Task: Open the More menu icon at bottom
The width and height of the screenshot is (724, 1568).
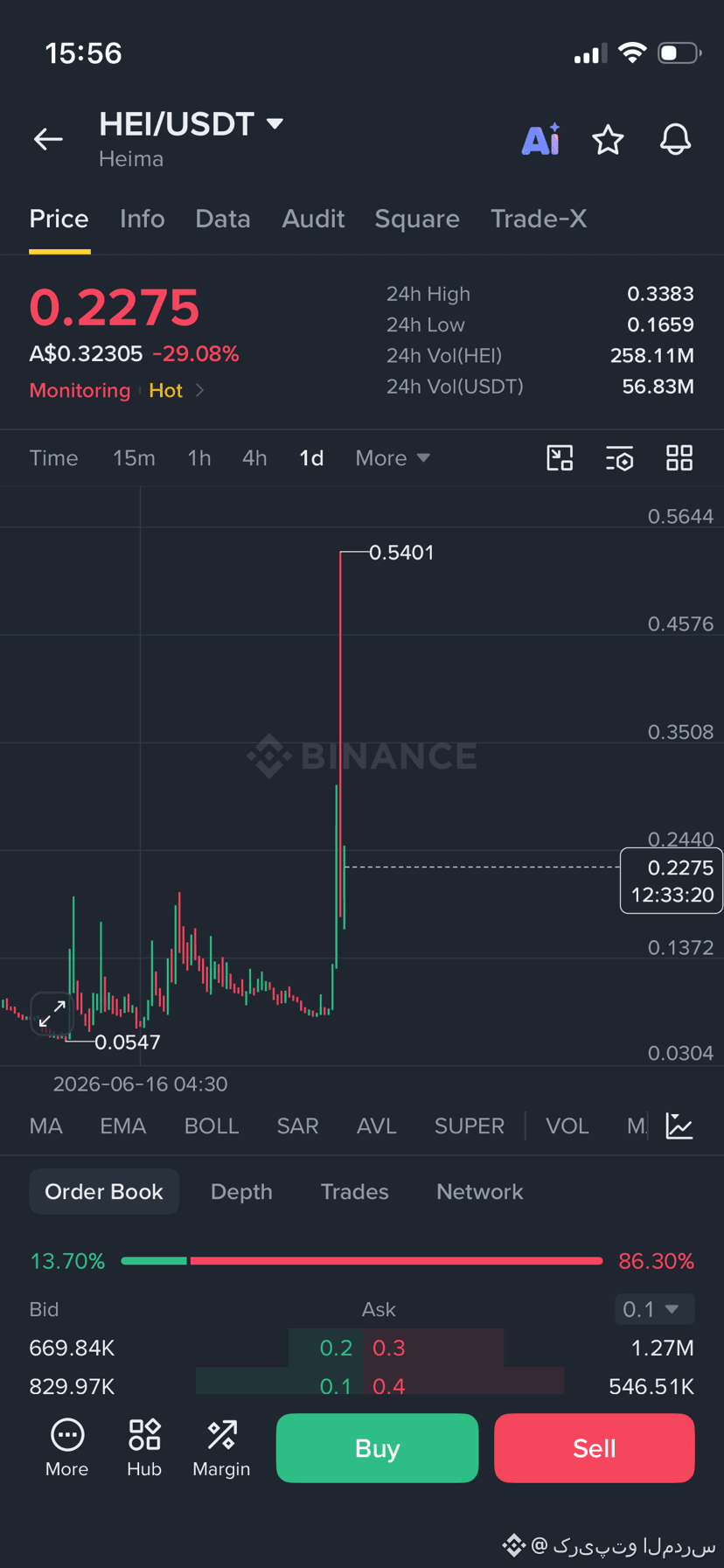Action: 66,1448
